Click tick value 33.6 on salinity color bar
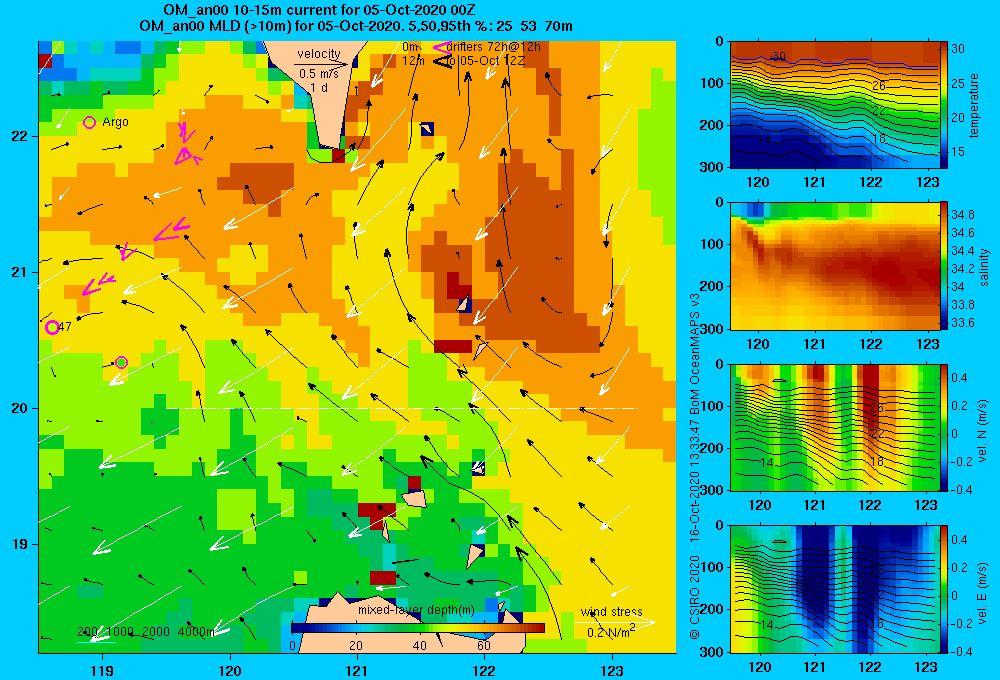The height and width of the screenshot is (680, 1000). point(962,323)
